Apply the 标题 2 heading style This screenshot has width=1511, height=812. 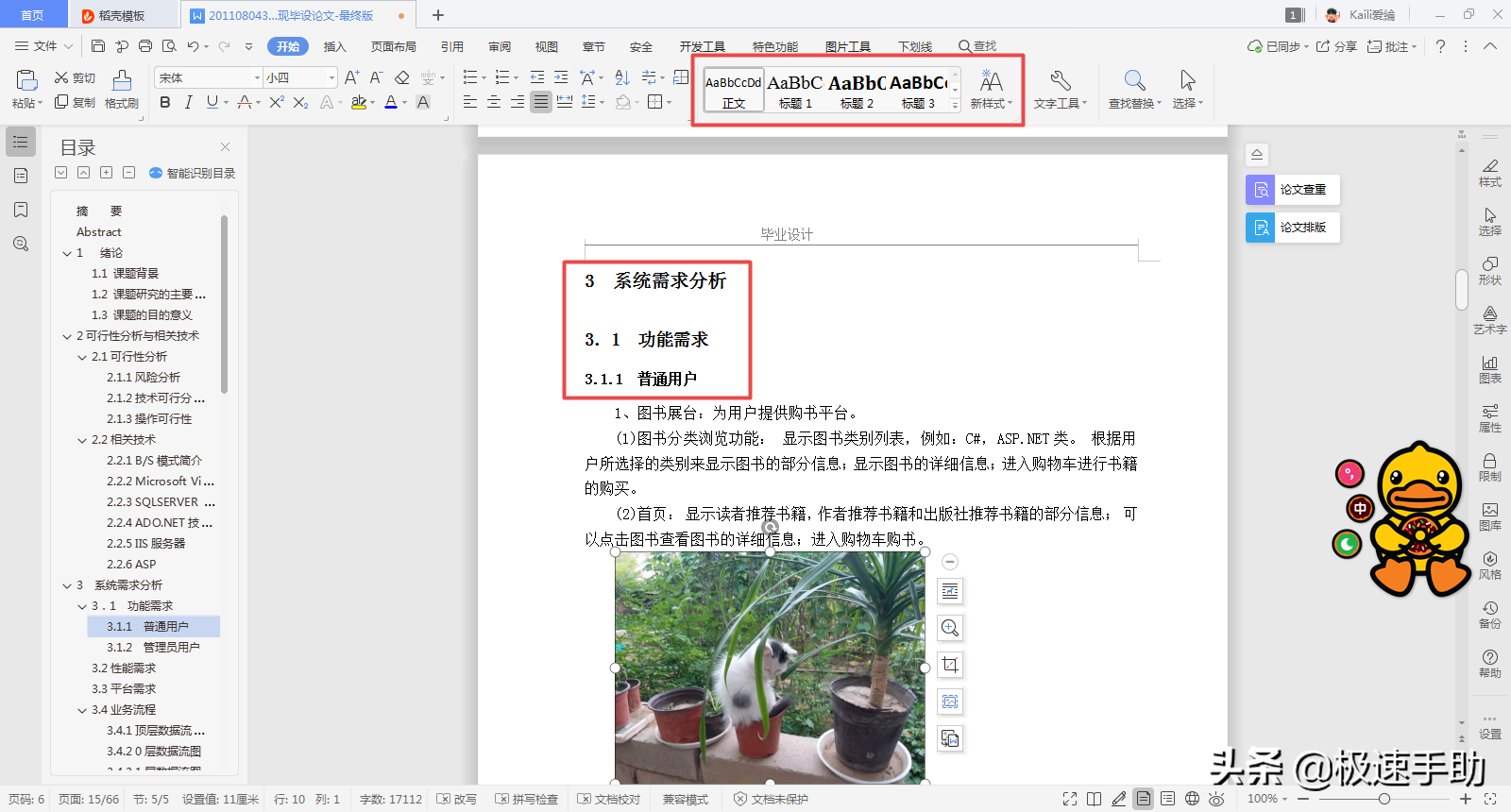857,91
